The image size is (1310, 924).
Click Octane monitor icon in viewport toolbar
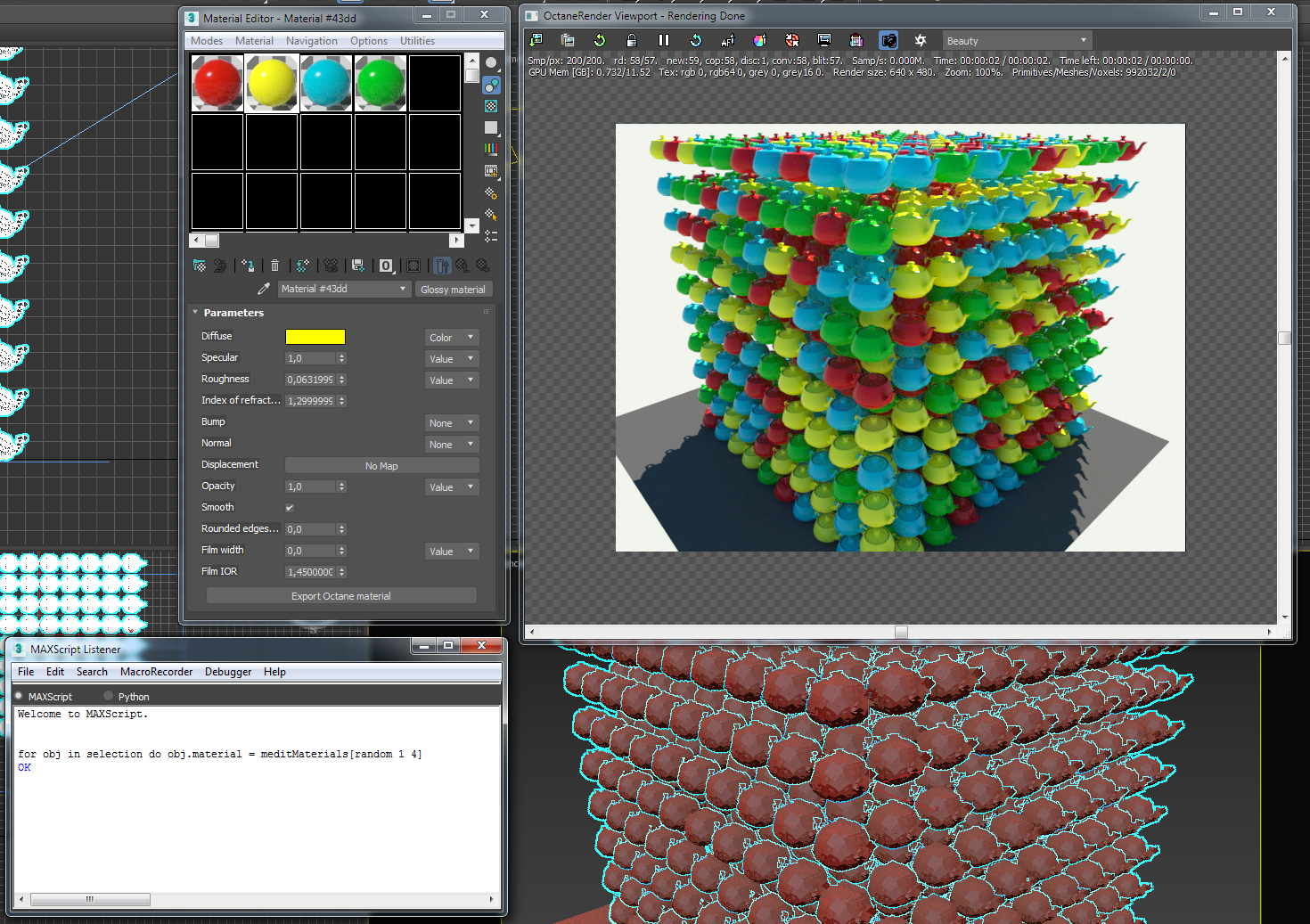pyautogui.click(x=824, y=40)
